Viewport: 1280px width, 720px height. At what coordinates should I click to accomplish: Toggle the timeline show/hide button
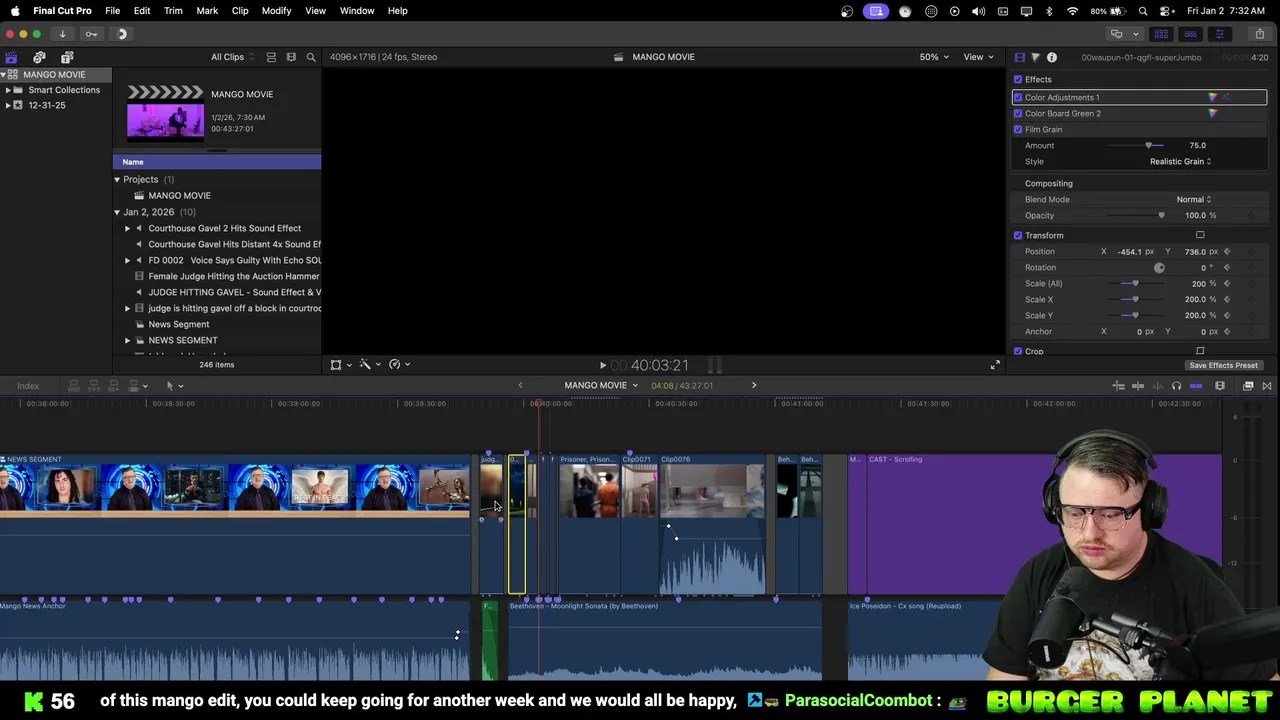(1190, 34)
